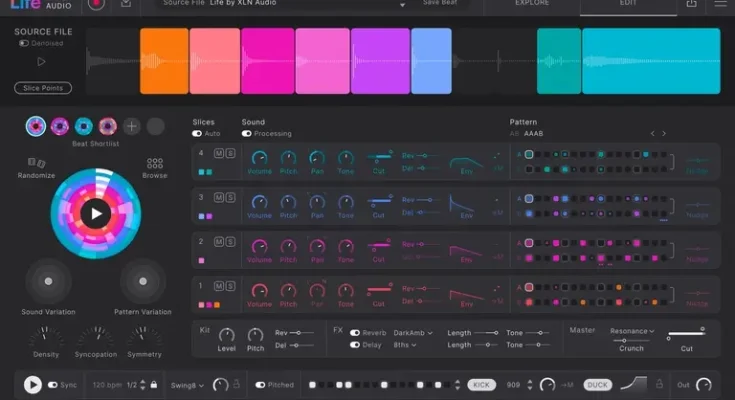The width and height of the screenshot is (735, 400).
Task: Open the Browse grid icon
Action: point(154,163)
